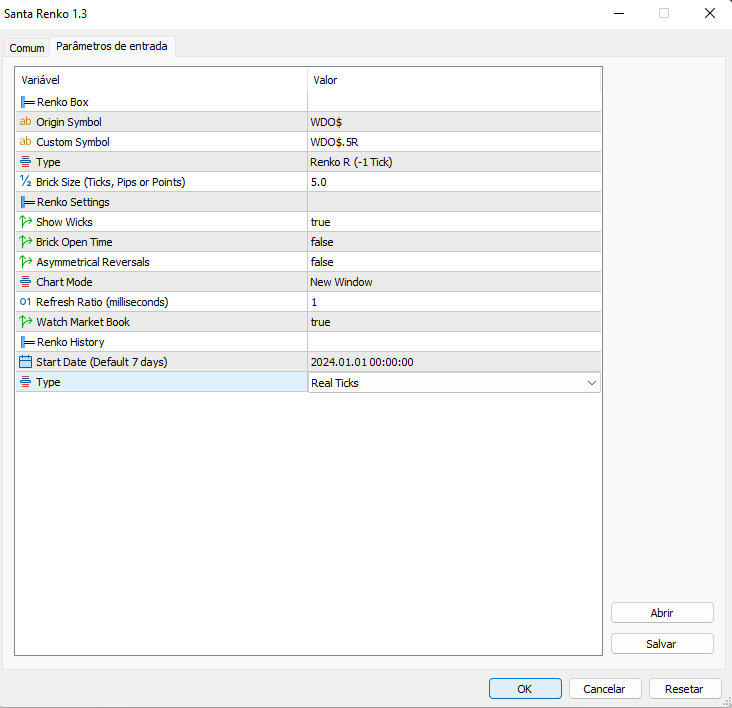Image resolution: width=732 pixels, height=708 pixels.
Task: Minimize the Santa Renko dialog window
Action: tap(619, 13)
